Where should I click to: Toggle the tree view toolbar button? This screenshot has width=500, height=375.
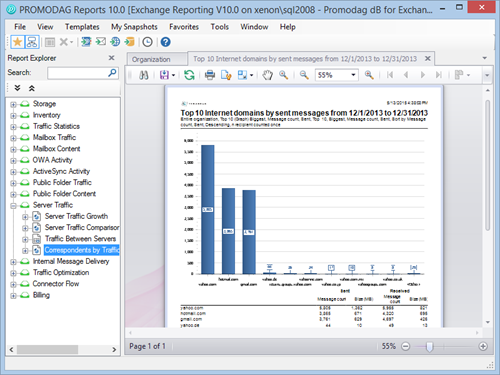32,42
